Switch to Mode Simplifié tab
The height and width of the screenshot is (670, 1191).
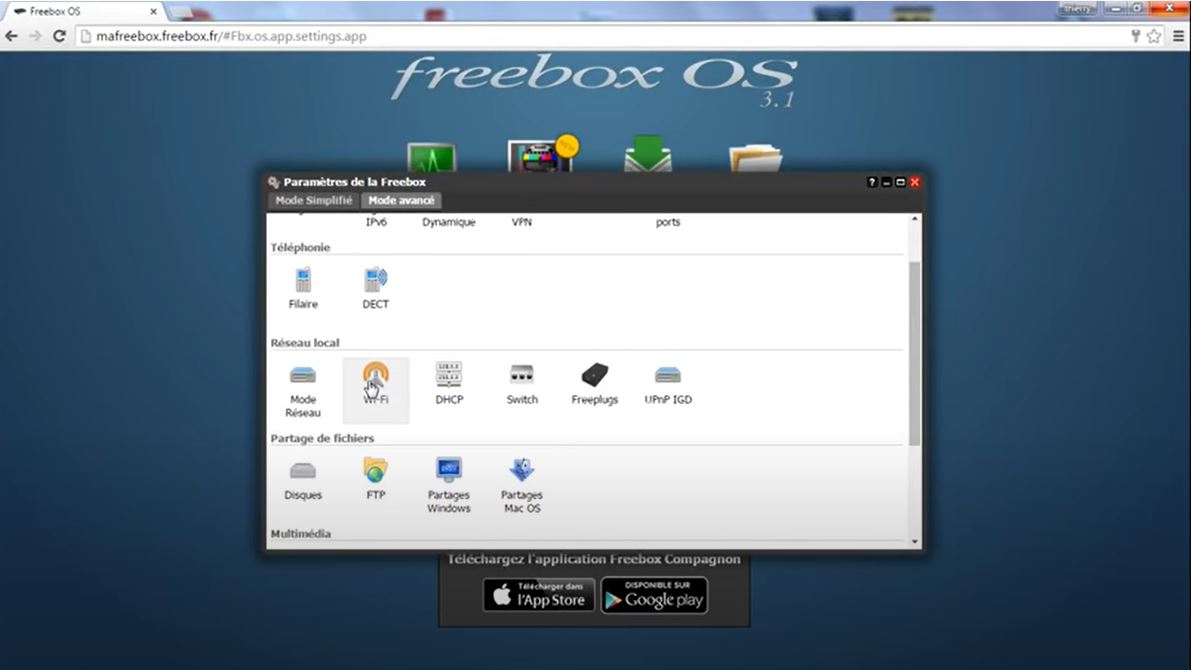pos(314,201)
